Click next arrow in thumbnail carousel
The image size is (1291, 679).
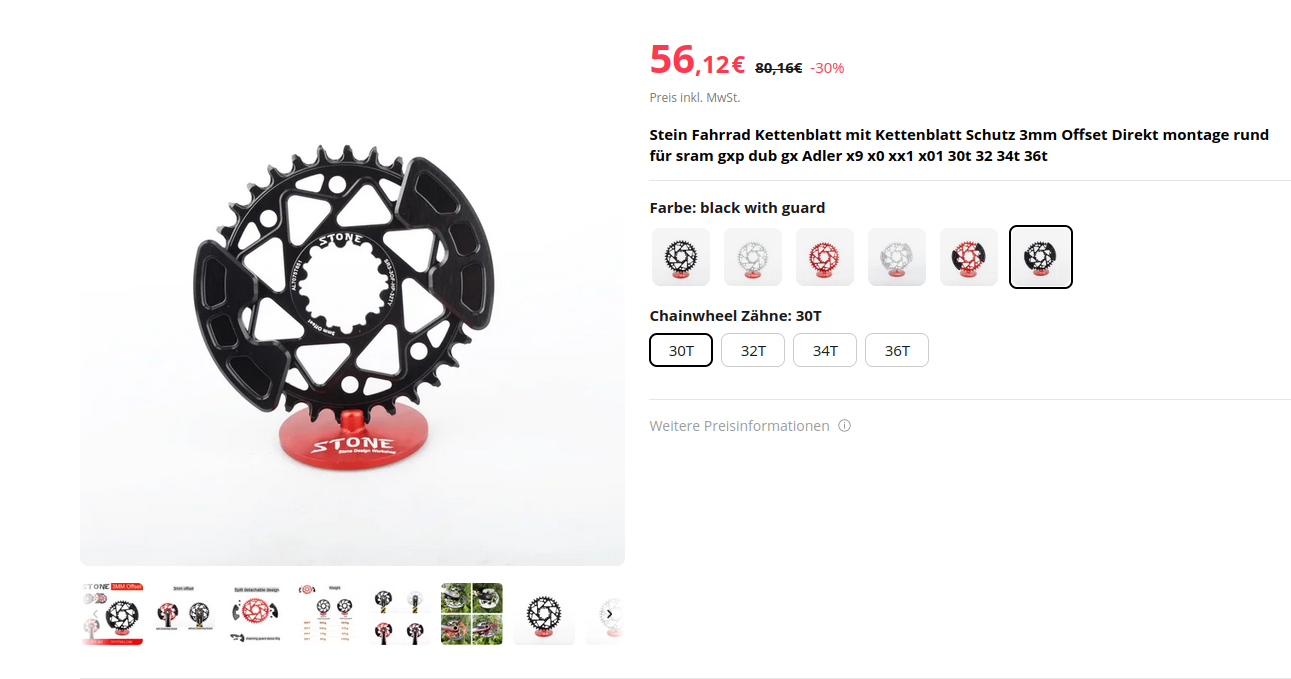click(609, 614)
